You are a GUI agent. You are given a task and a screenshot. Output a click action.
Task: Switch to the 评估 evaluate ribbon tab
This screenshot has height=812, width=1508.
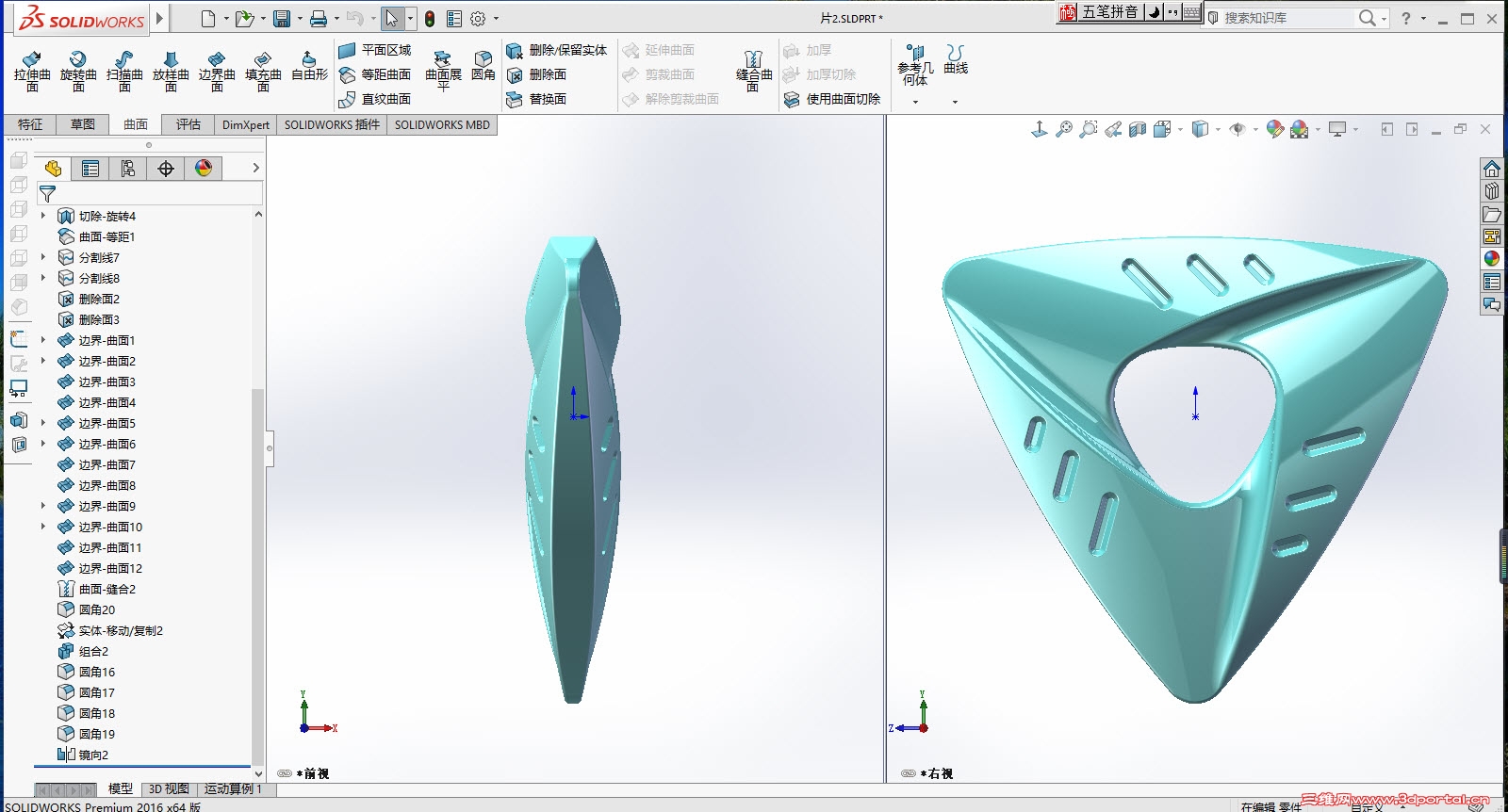point(188,124)
